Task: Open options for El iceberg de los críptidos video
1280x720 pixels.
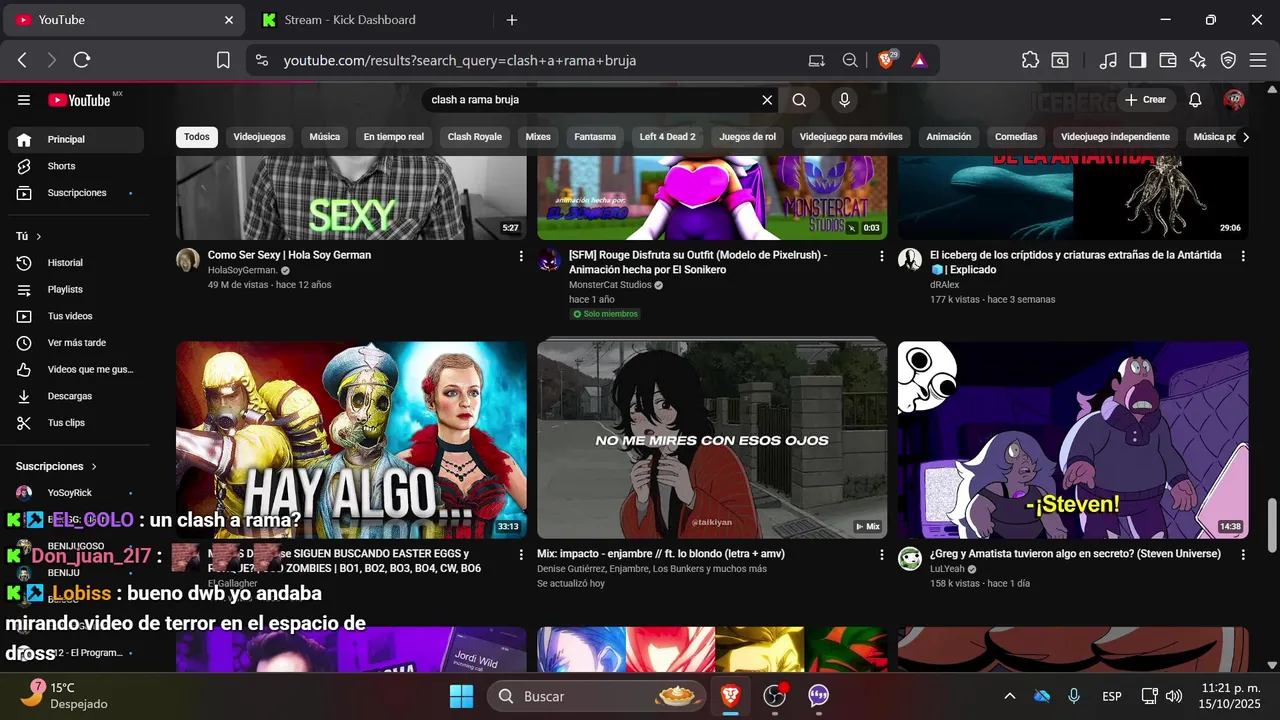Action: pos(1243,256)
